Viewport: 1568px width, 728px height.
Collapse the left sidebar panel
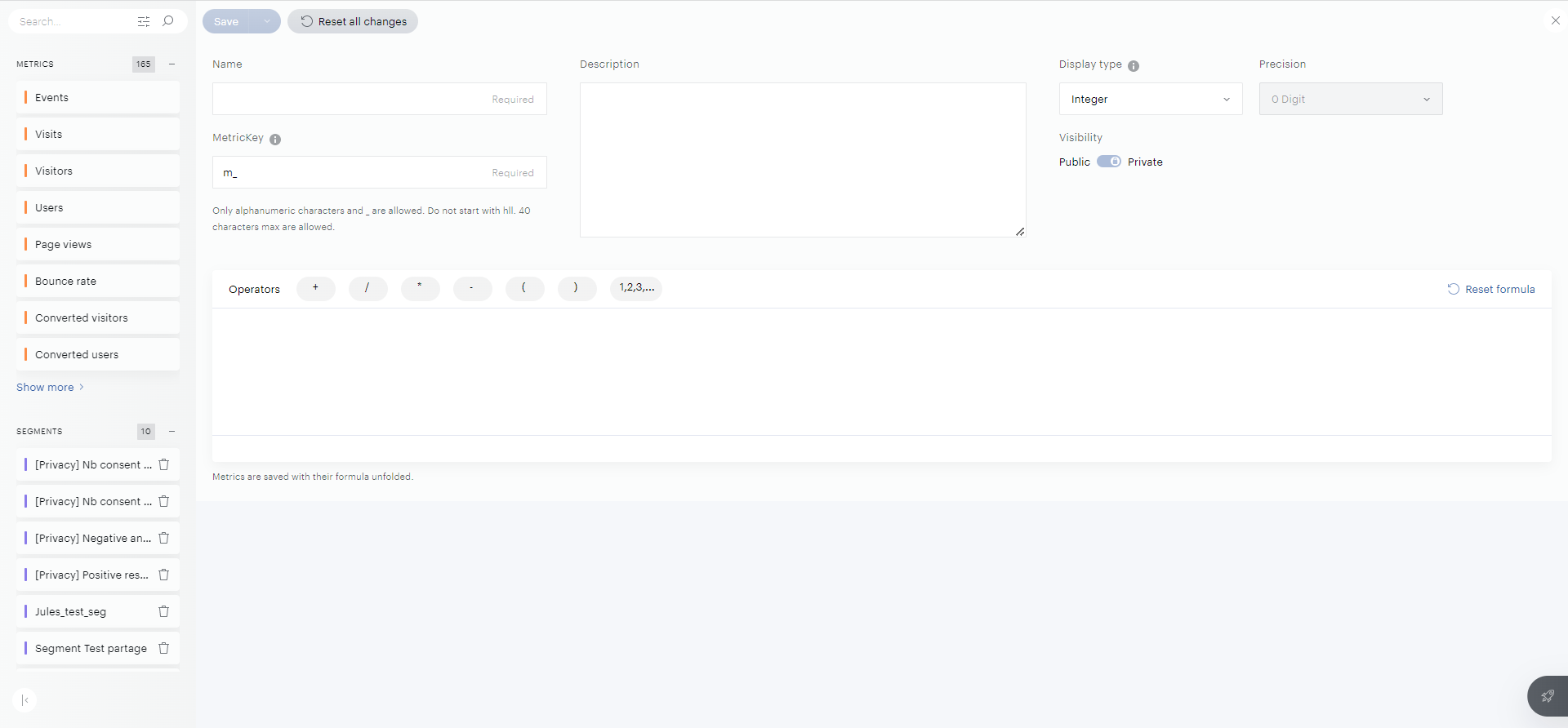coord(25,700)
